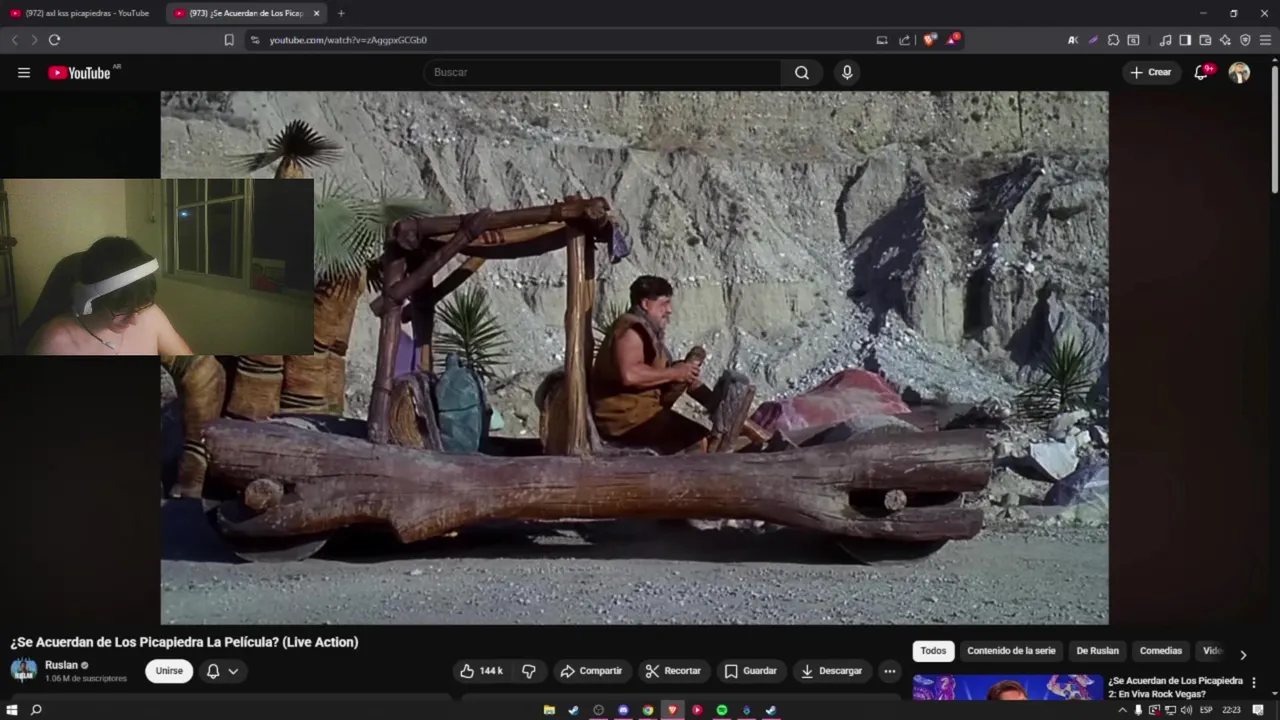Select the Comedias chip
The image size is (1280, 720).
[x=1161, y=651]
